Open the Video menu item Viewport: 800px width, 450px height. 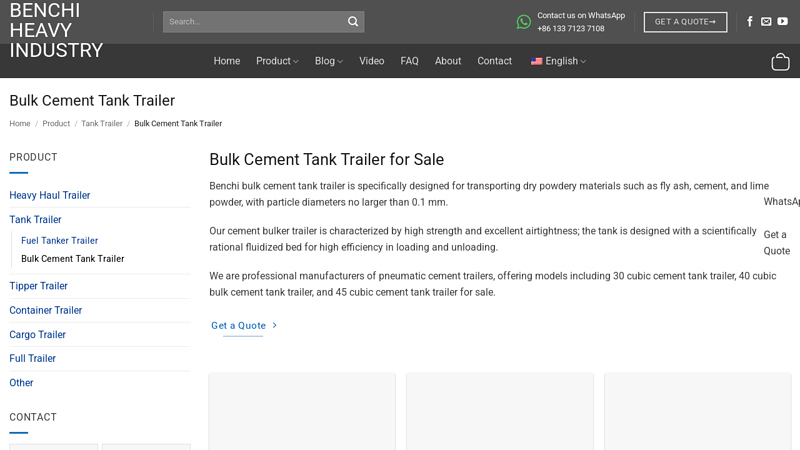click(371, 61)
